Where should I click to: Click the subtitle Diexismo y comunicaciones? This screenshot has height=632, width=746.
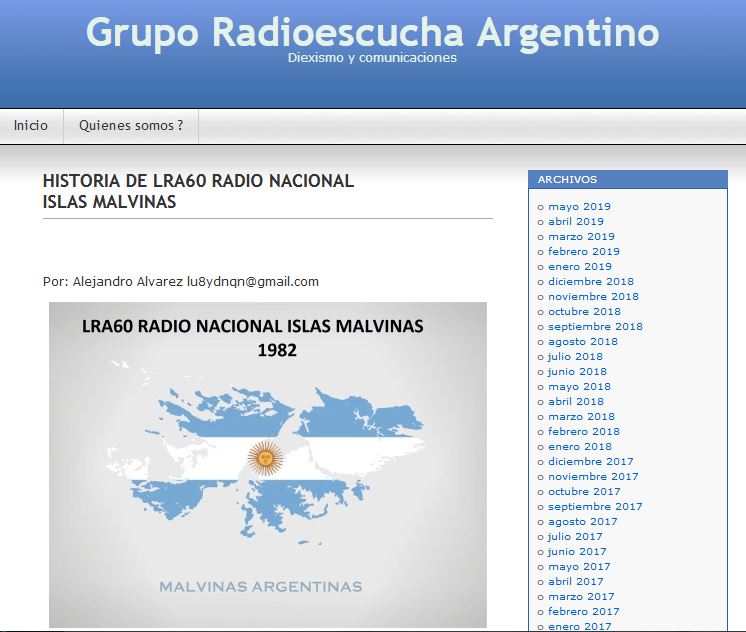372,58
